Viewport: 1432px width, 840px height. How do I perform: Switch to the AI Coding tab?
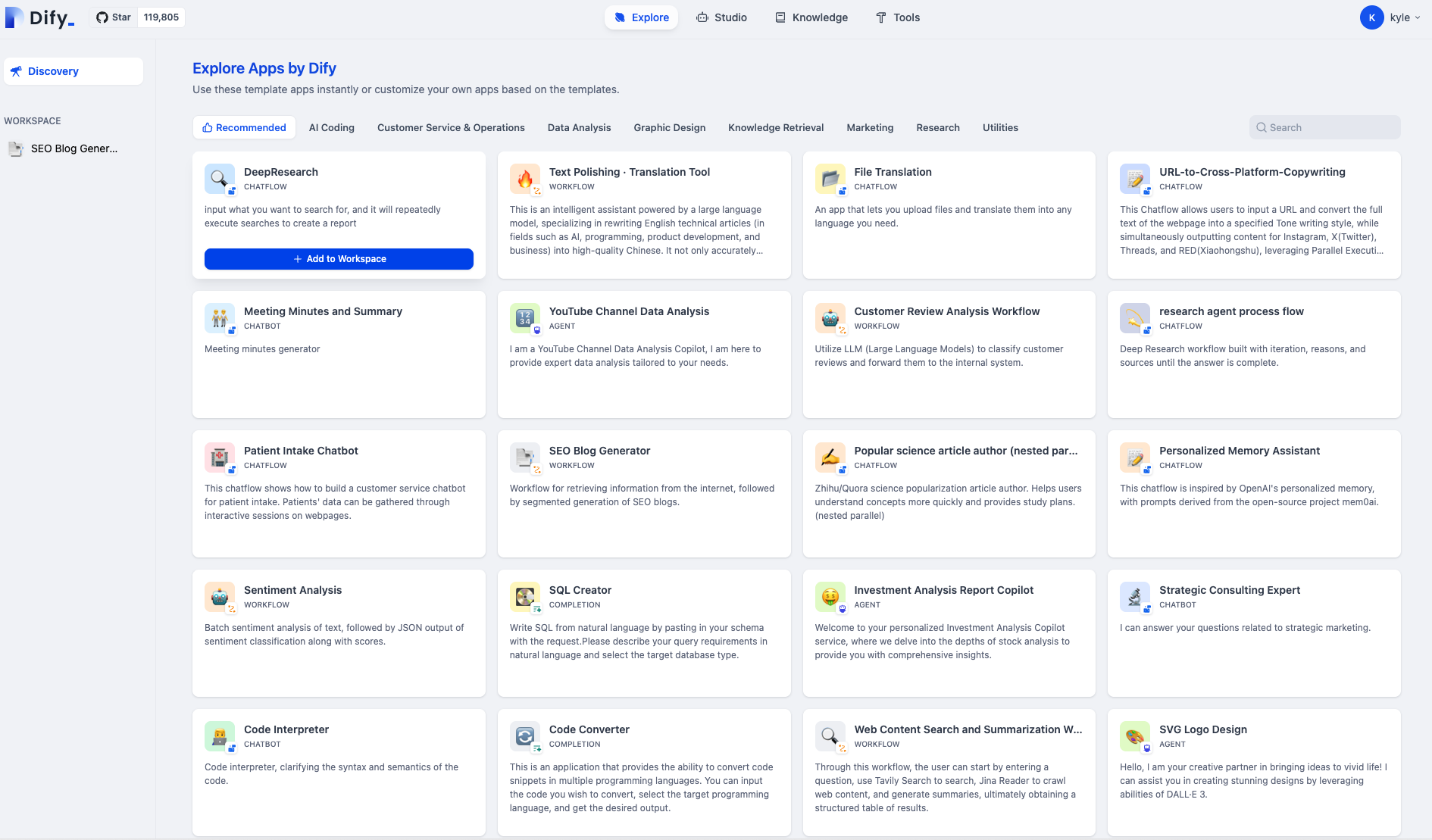click(332, 127)
